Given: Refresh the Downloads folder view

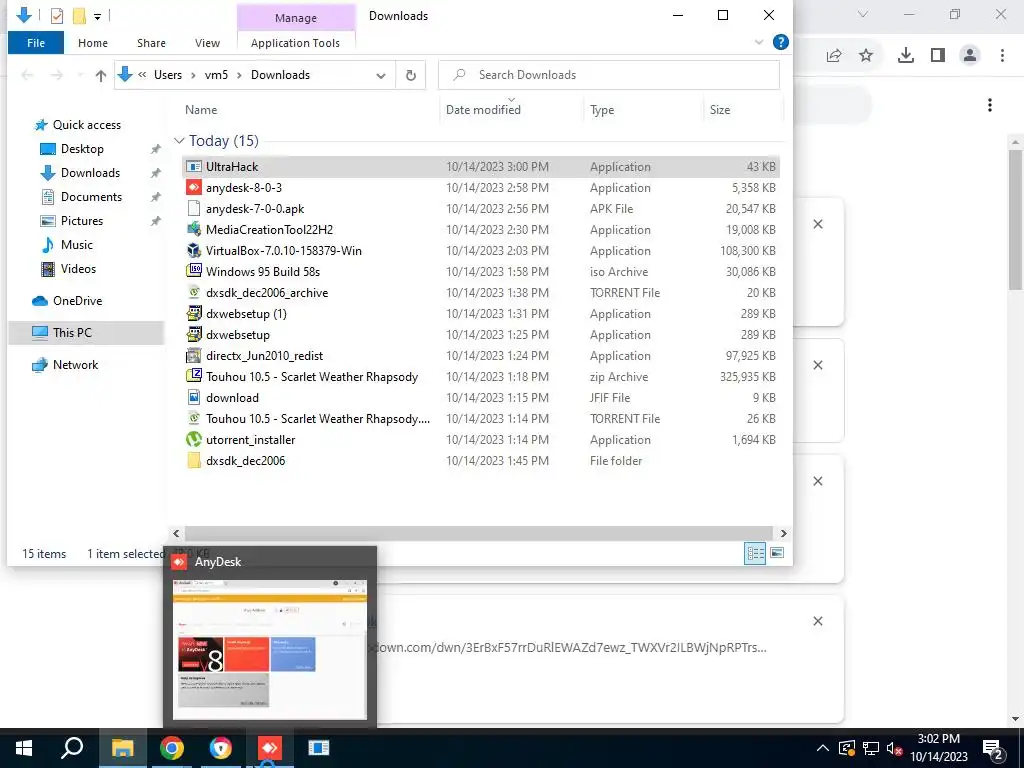Looking at the screenshot, I should point(411,75).
